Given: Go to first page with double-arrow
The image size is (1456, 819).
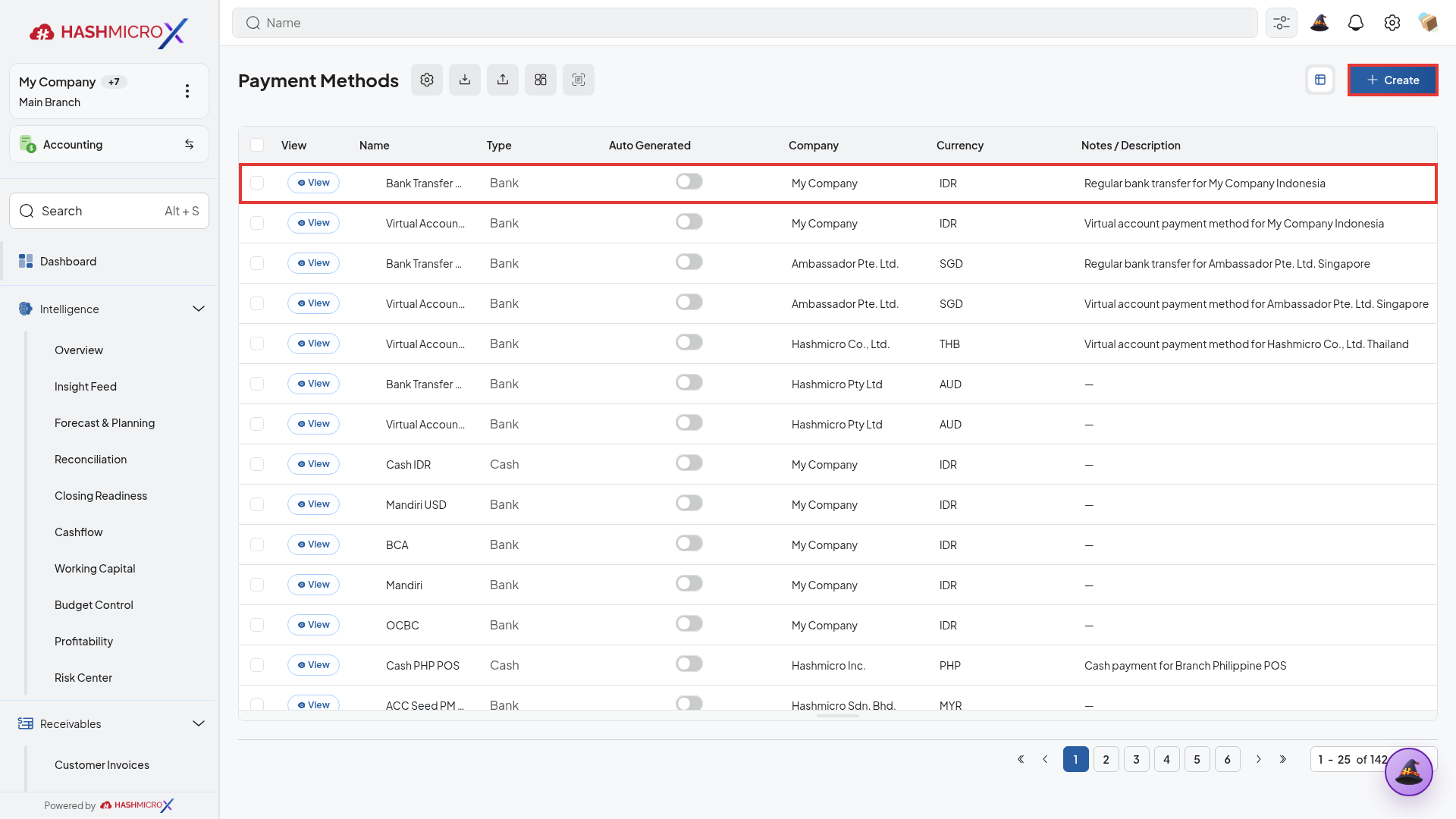Looking at the screenshot, I should coord(1021,759).
